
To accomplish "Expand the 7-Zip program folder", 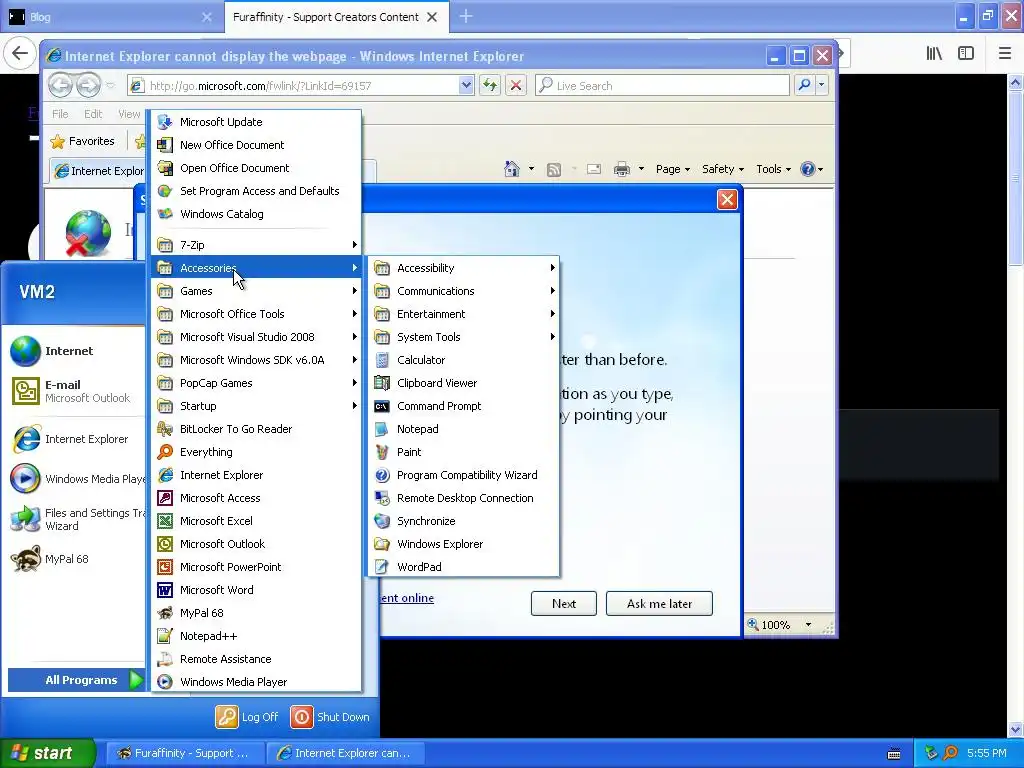I will 256,245.
